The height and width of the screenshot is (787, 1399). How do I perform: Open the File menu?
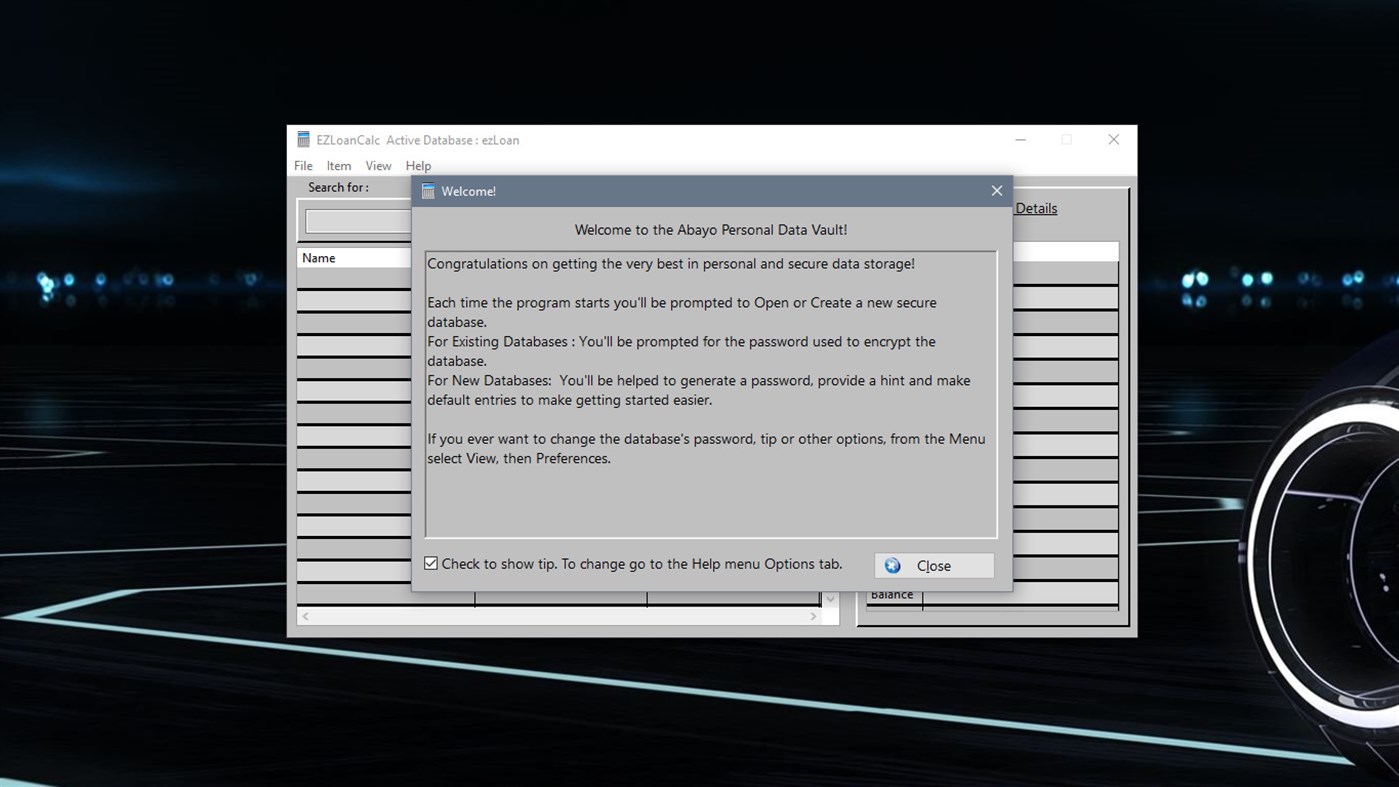point(302,166)
